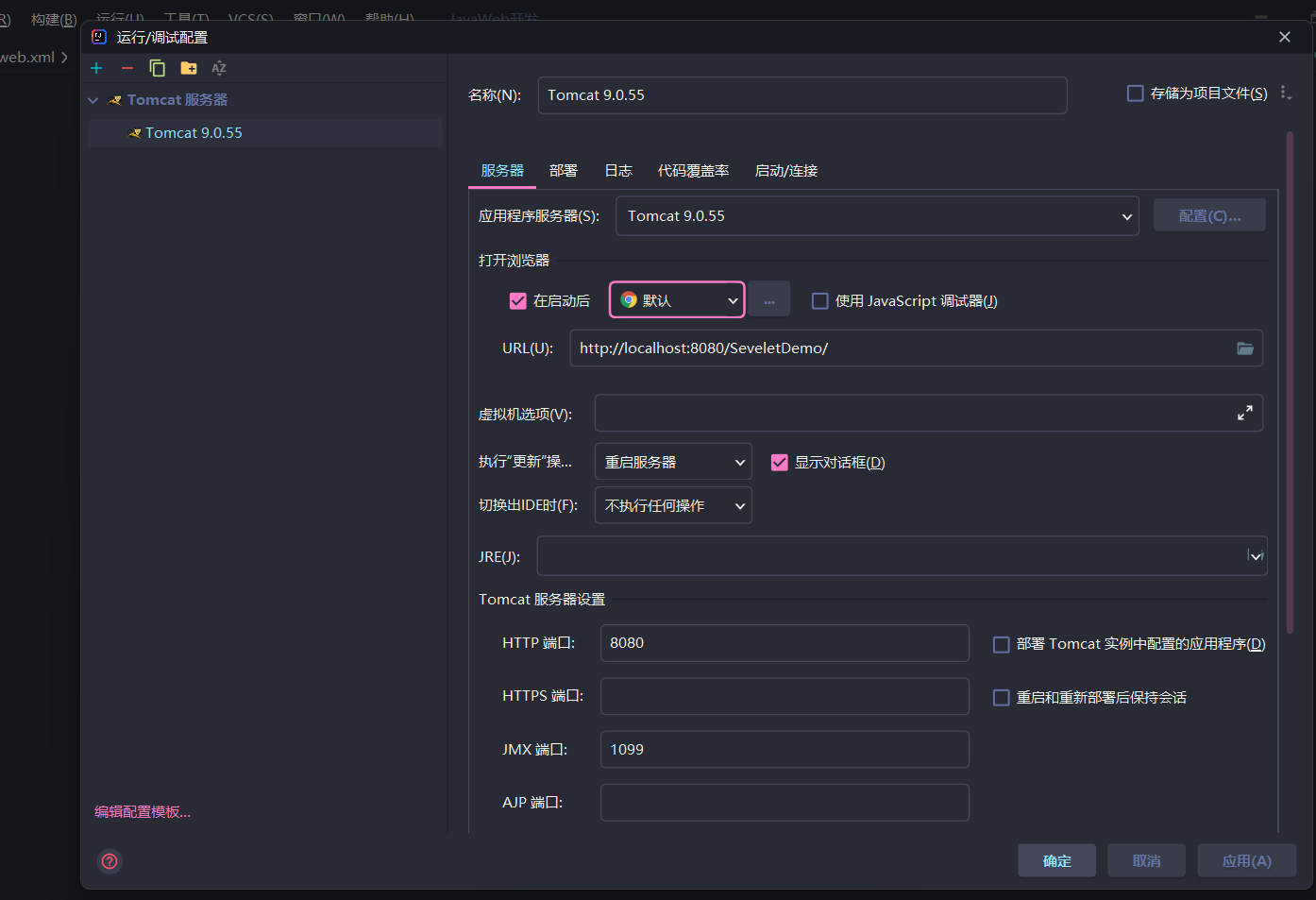Click the Configure application server button

click(1210, 216)
